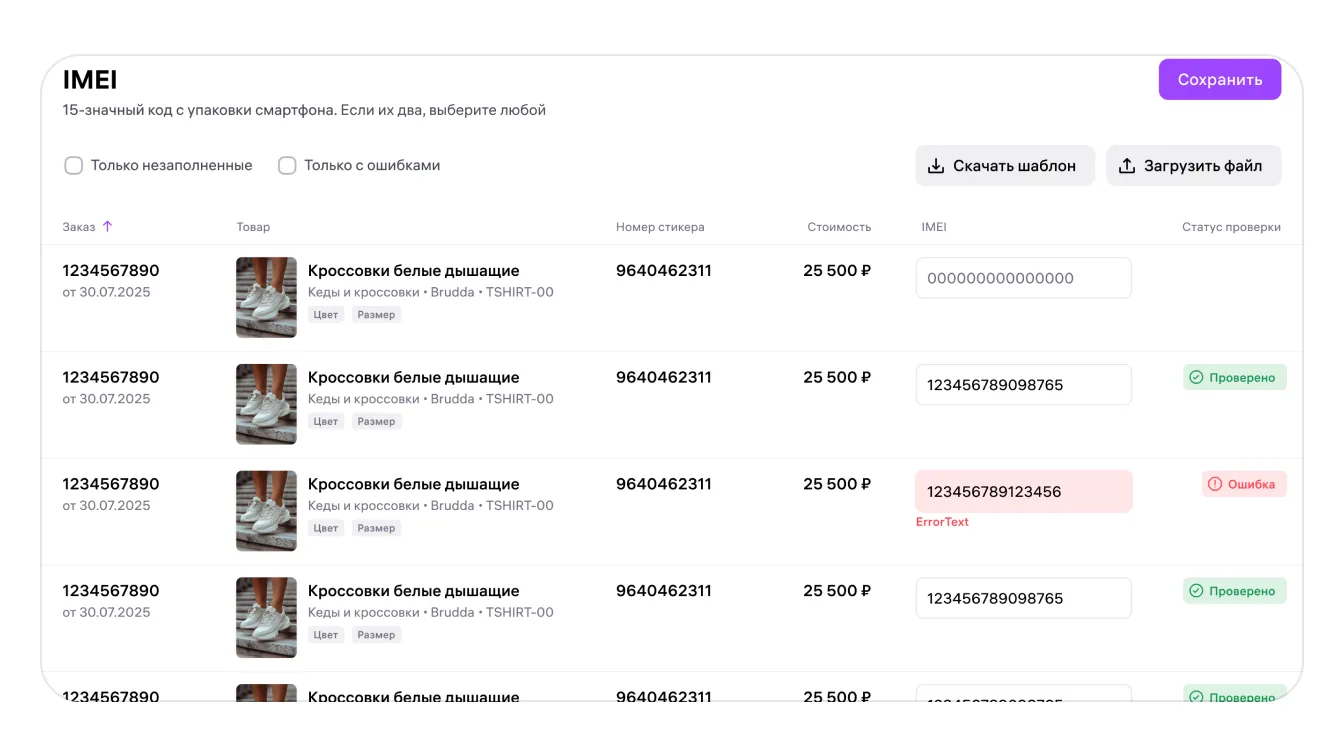The width and height of the screenshot is (1344, 756).
Task: Click the fourth row Проверено status badge
Action: [x=1234, y=591]
